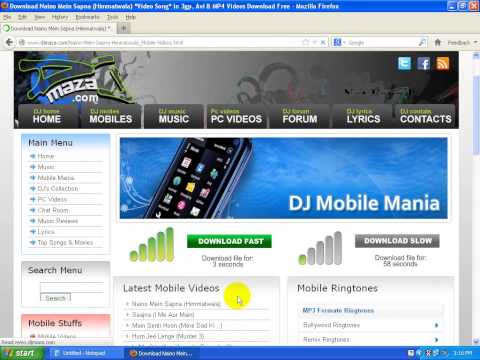Bookmark this page with the star icon
This screenshot has height=360, width=480.
(305, 42)
